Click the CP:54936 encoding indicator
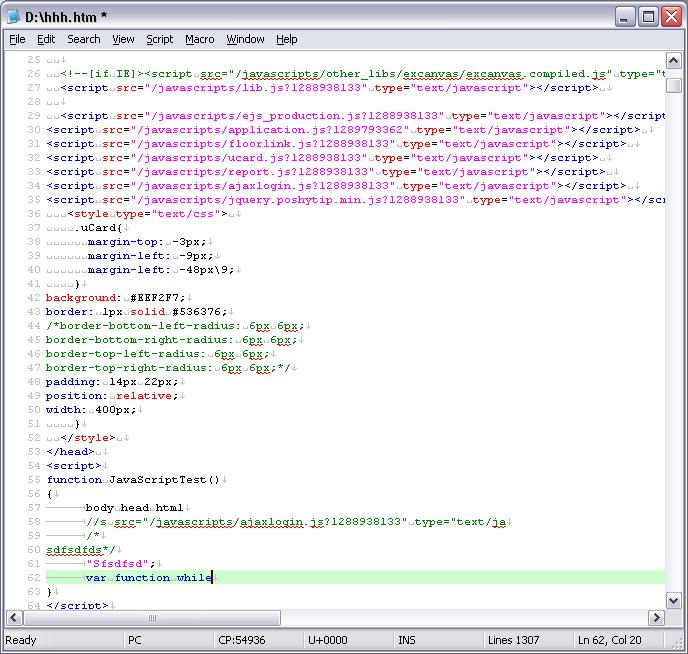688x654 pixels. (242, 640)
